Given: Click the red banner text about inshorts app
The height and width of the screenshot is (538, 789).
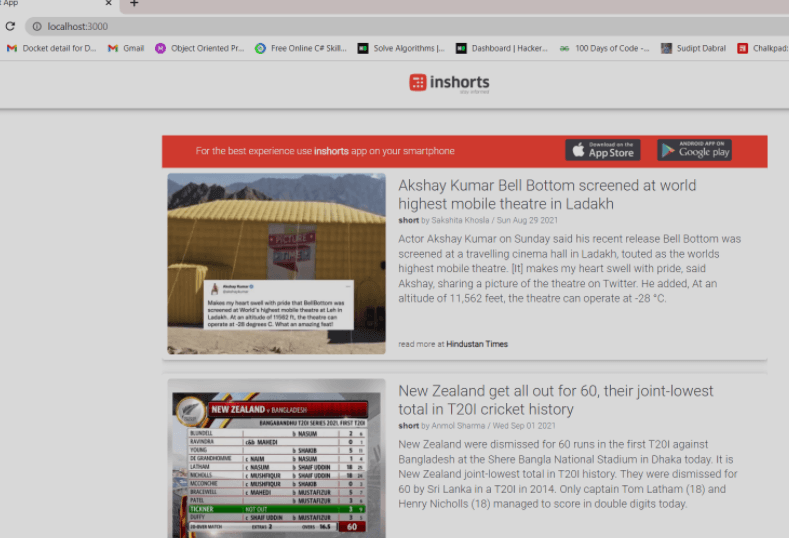Looking at the screenshot, I should [325, 151].
